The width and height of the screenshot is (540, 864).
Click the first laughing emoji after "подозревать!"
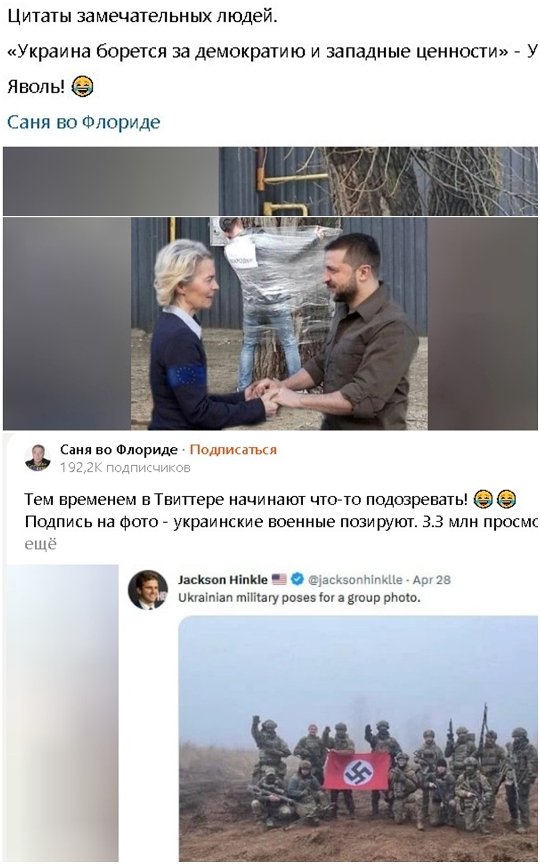click(x=483, y=499)
